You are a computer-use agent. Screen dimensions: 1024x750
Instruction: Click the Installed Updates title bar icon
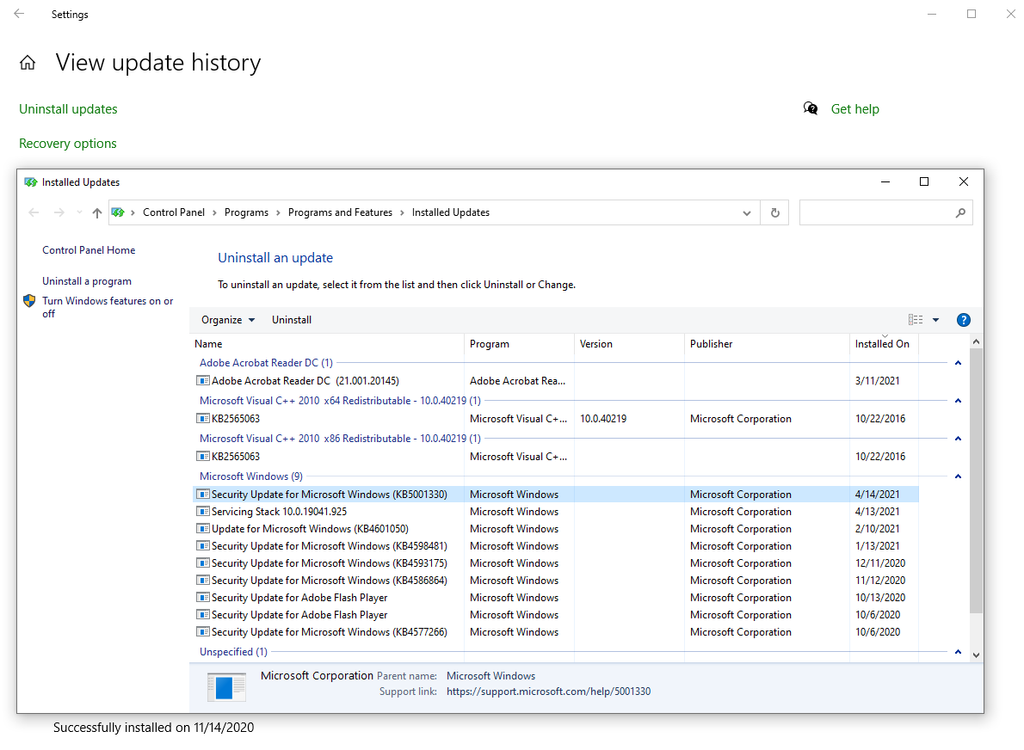tap(30, 181)
